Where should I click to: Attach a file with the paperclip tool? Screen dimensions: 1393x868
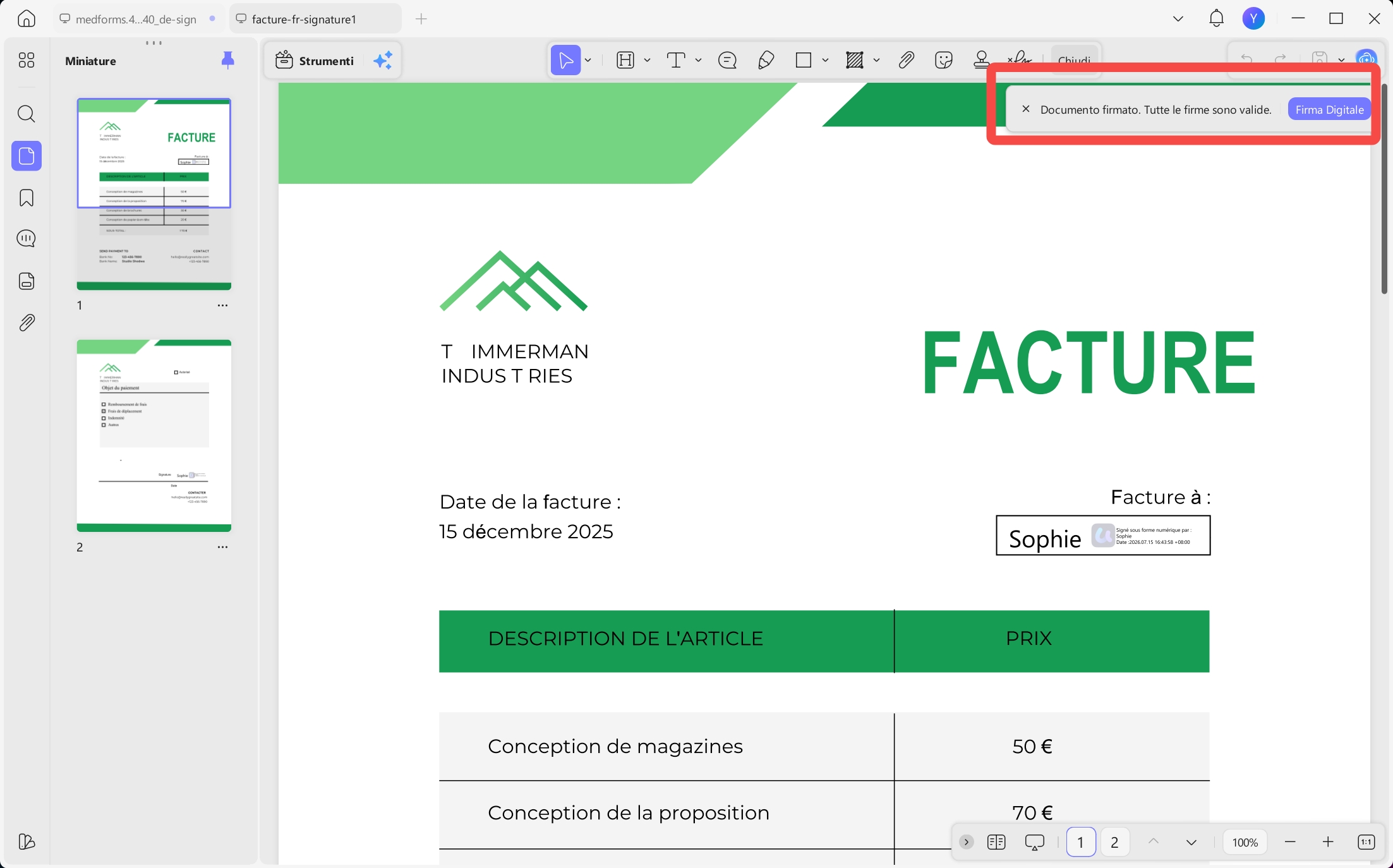click(906, 61)
